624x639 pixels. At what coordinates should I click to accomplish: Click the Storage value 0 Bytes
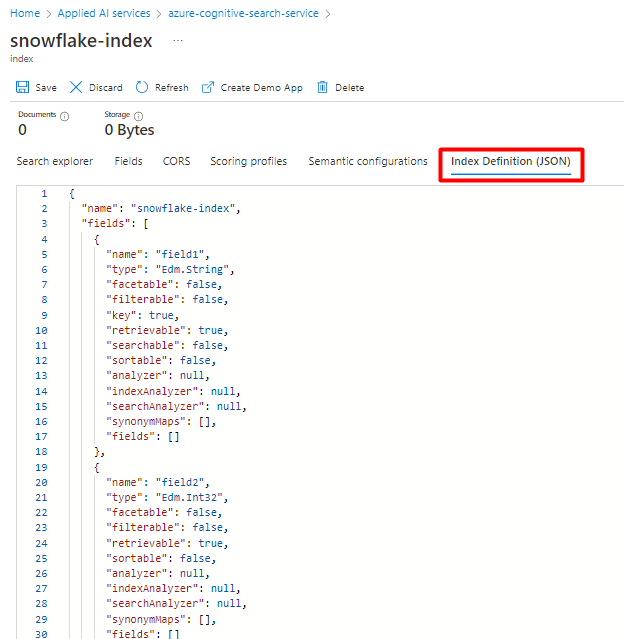129,130
